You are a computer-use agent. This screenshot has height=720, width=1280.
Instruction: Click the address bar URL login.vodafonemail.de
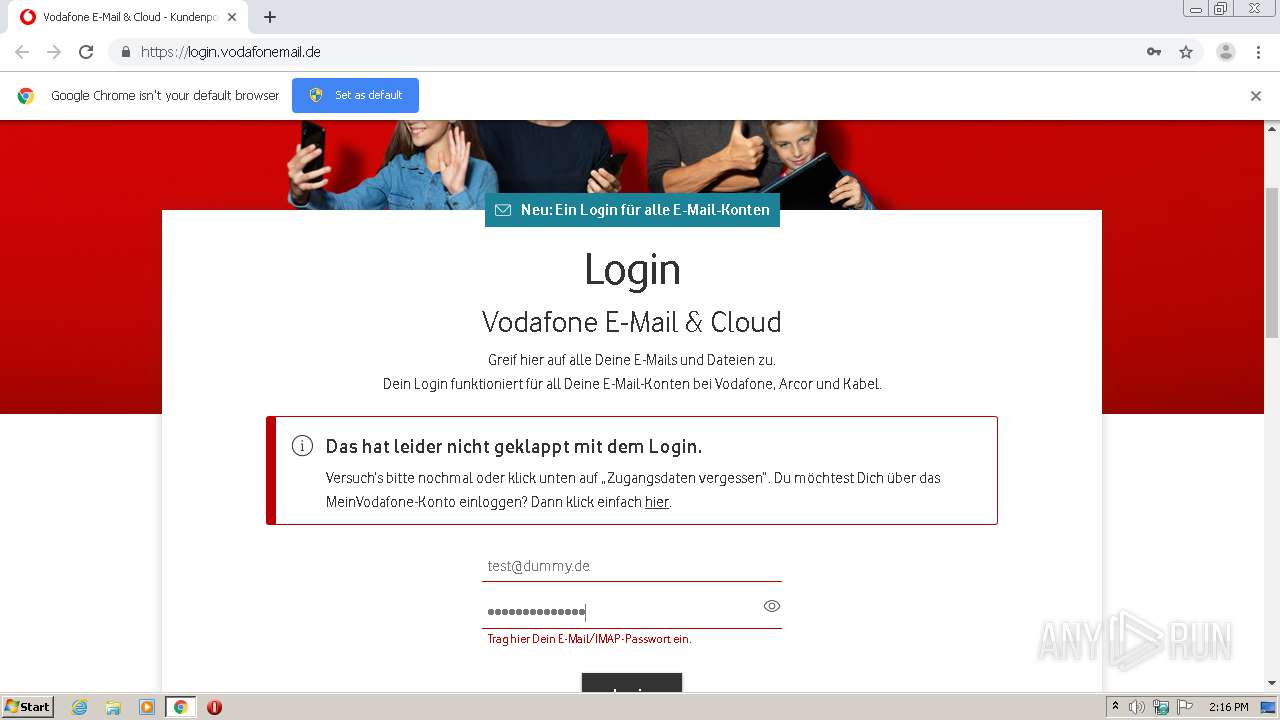point(231,52)
